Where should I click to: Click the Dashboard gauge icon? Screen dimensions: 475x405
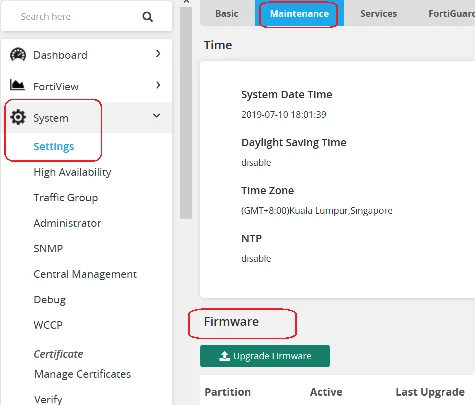(x=18, y=55)
